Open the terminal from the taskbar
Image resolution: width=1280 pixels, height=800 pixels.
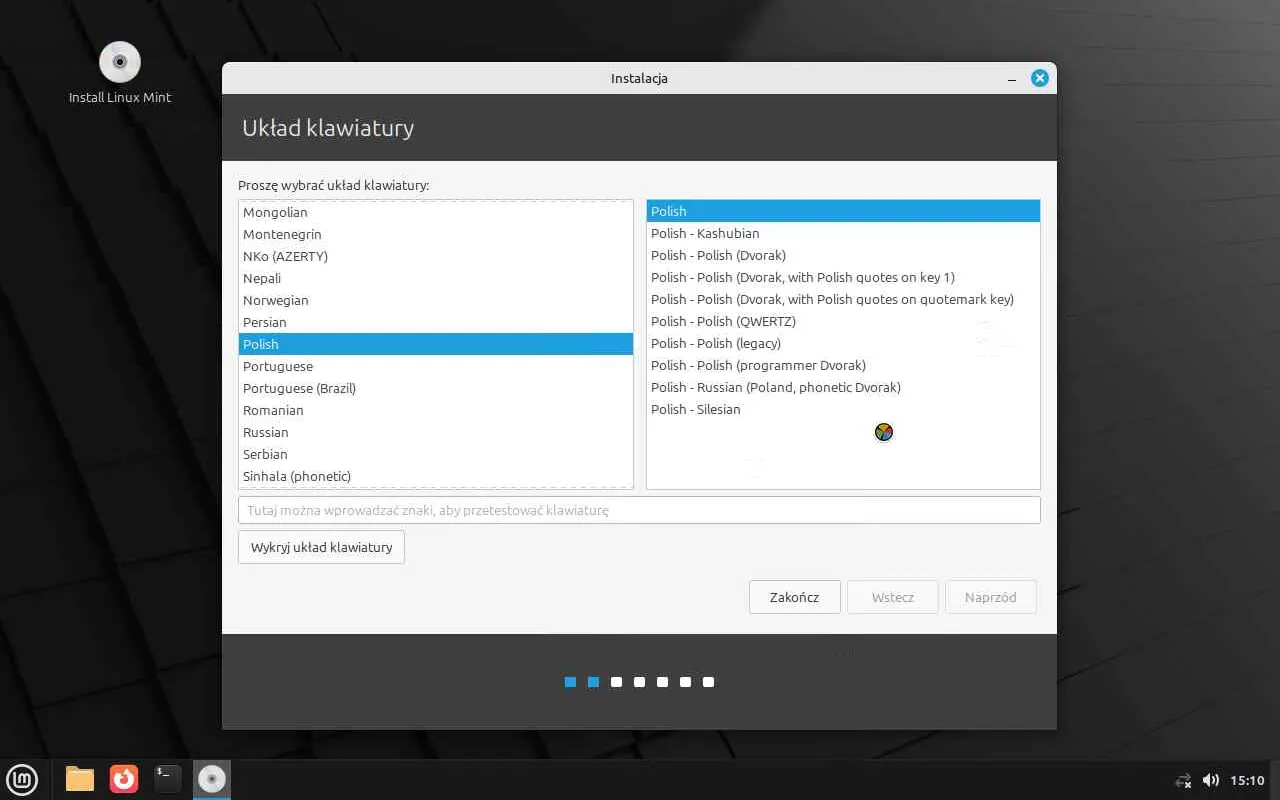(x=168, y=779)
